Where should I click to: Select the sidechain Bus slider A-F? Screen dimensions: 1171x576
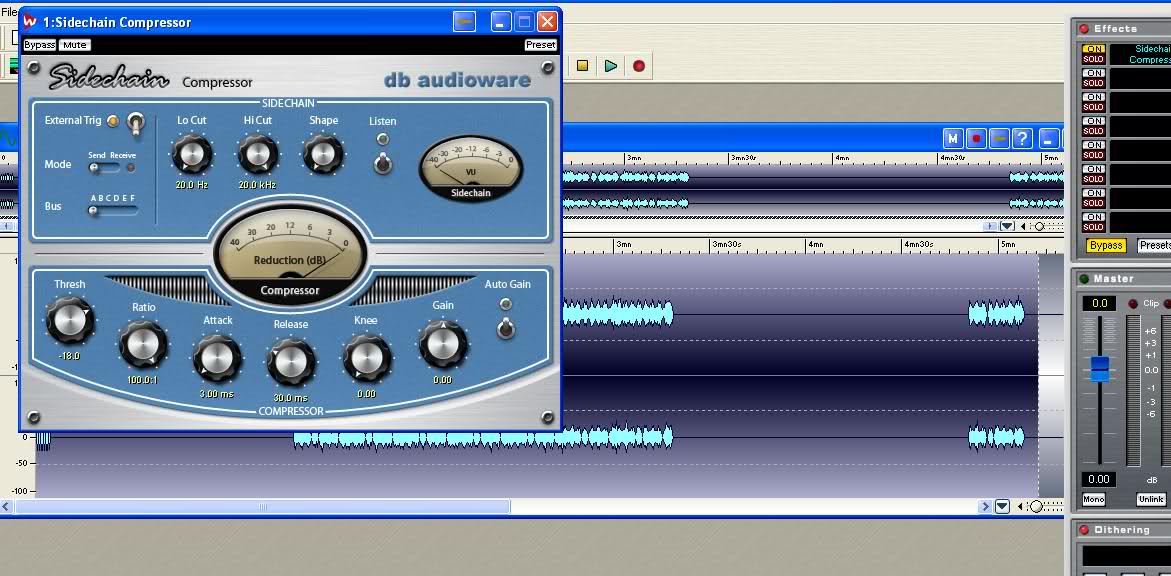coord(113,211)
